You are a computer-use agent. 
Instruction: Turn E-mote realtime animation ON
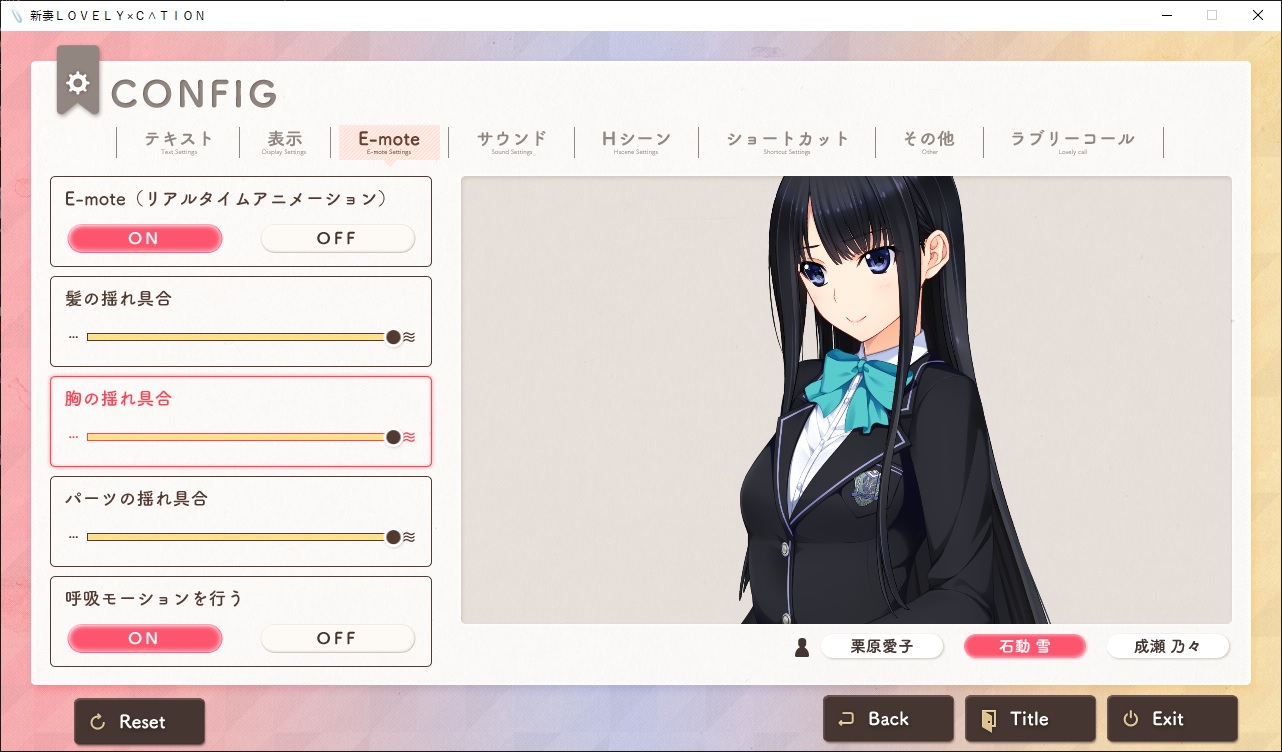[145, 238]
